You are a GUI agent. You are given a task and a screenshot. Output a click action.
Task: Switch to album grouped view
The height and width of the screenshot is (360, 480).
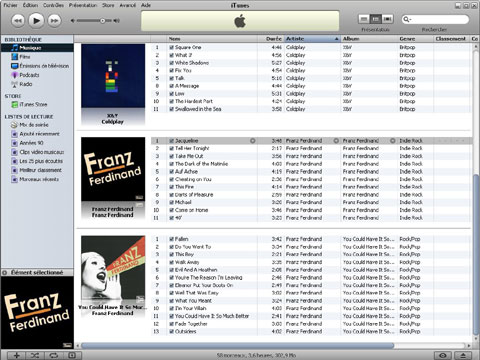(376, 19)
